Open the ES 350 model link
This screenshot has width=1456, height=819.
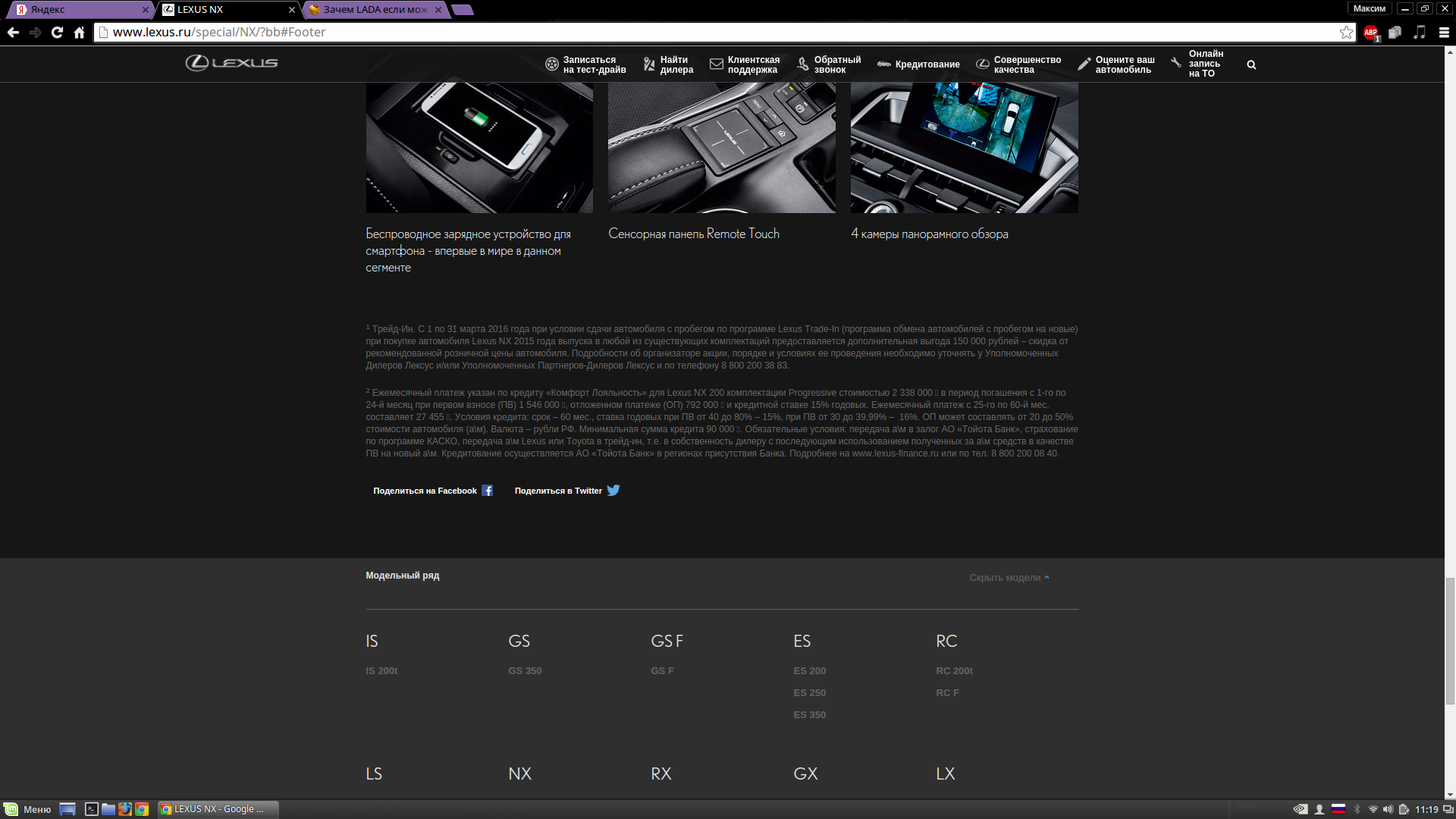coord(810,715)
